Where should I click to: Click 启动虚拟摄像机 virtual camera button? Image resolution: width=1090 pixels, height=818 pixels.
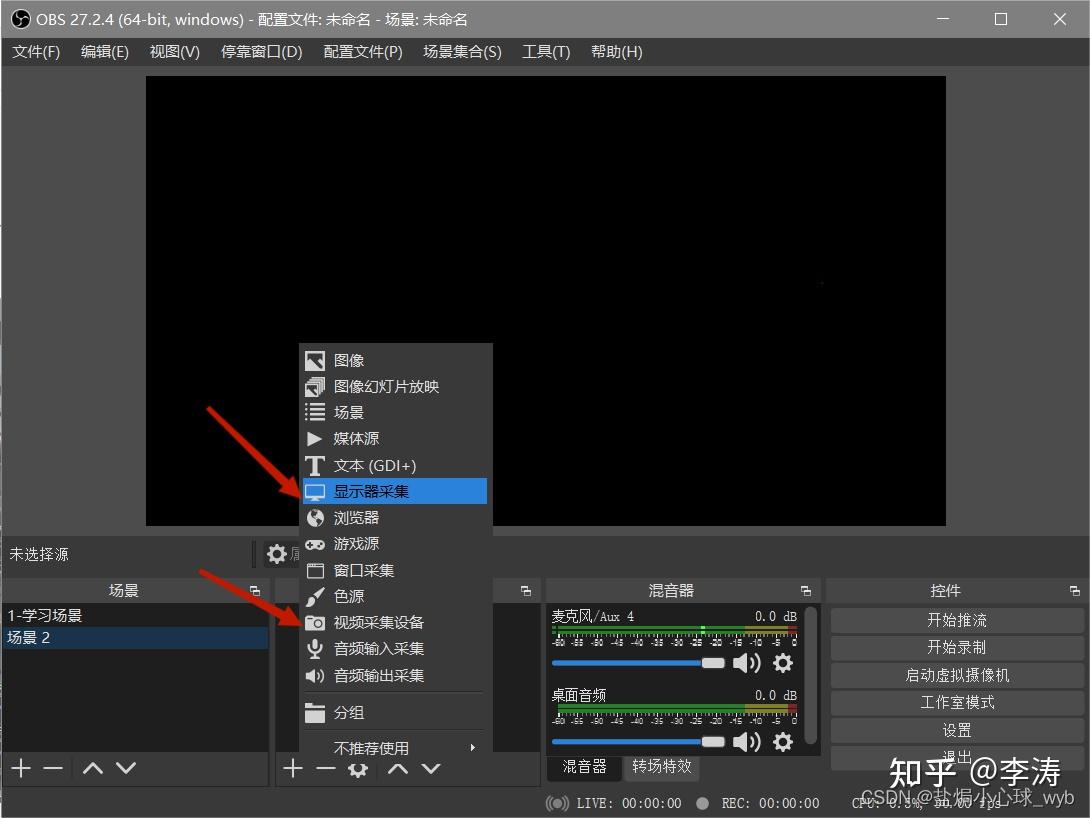point(957,675)
